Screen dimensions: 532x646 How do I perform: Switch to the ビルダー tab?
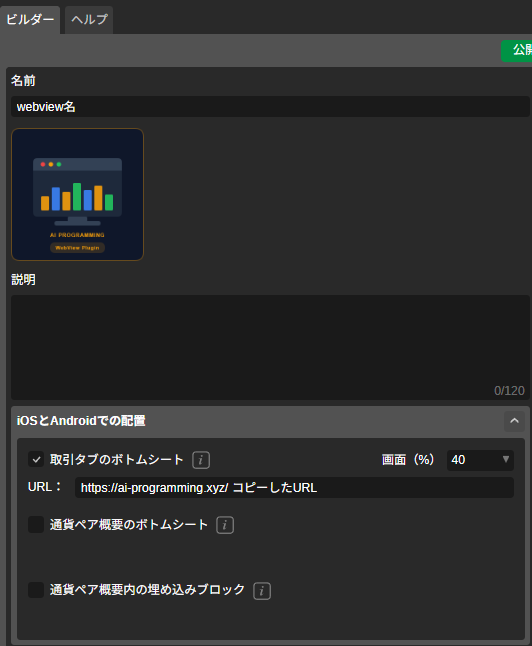(x=30, y=20)
